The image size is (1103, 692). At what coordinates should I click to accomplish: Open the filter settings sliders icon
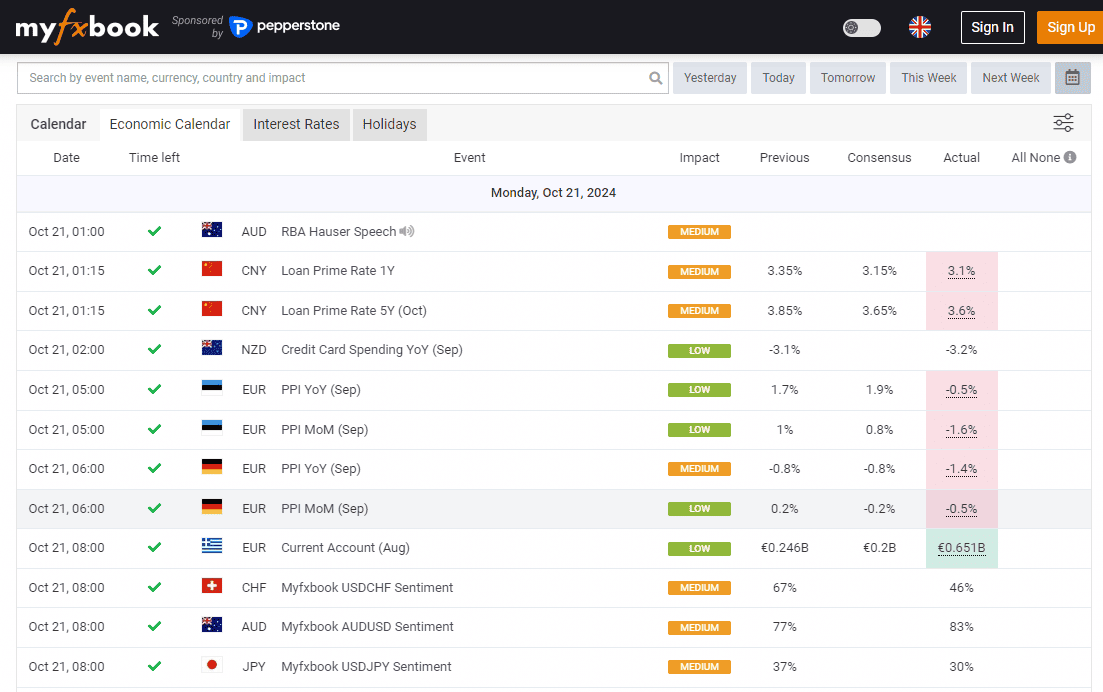coord(1063,122)
